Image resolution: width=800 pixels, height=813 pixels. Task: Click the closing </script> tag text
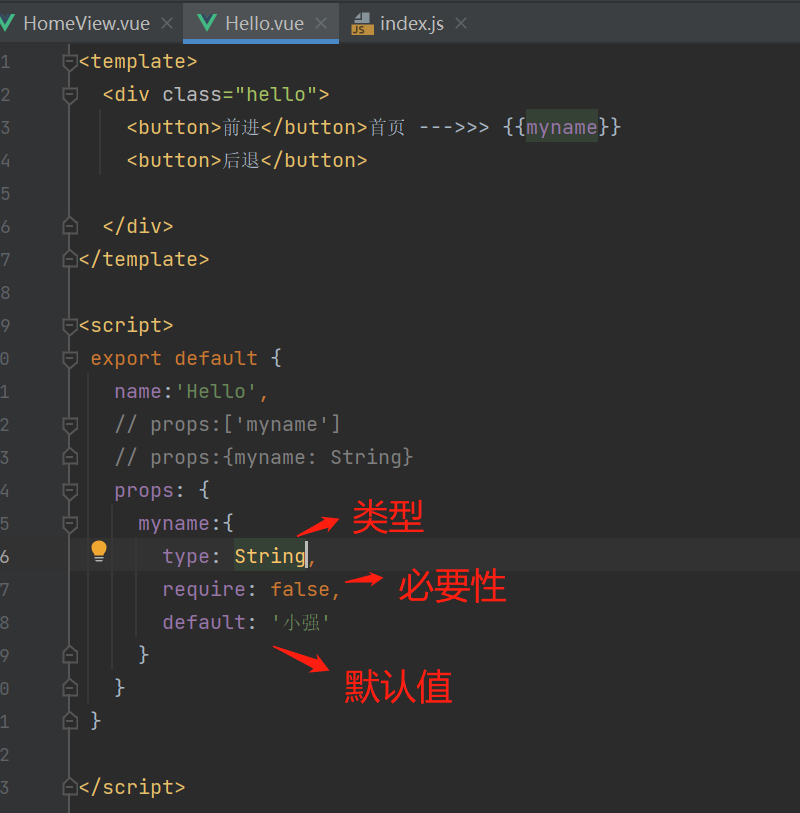tap(132, 788)
